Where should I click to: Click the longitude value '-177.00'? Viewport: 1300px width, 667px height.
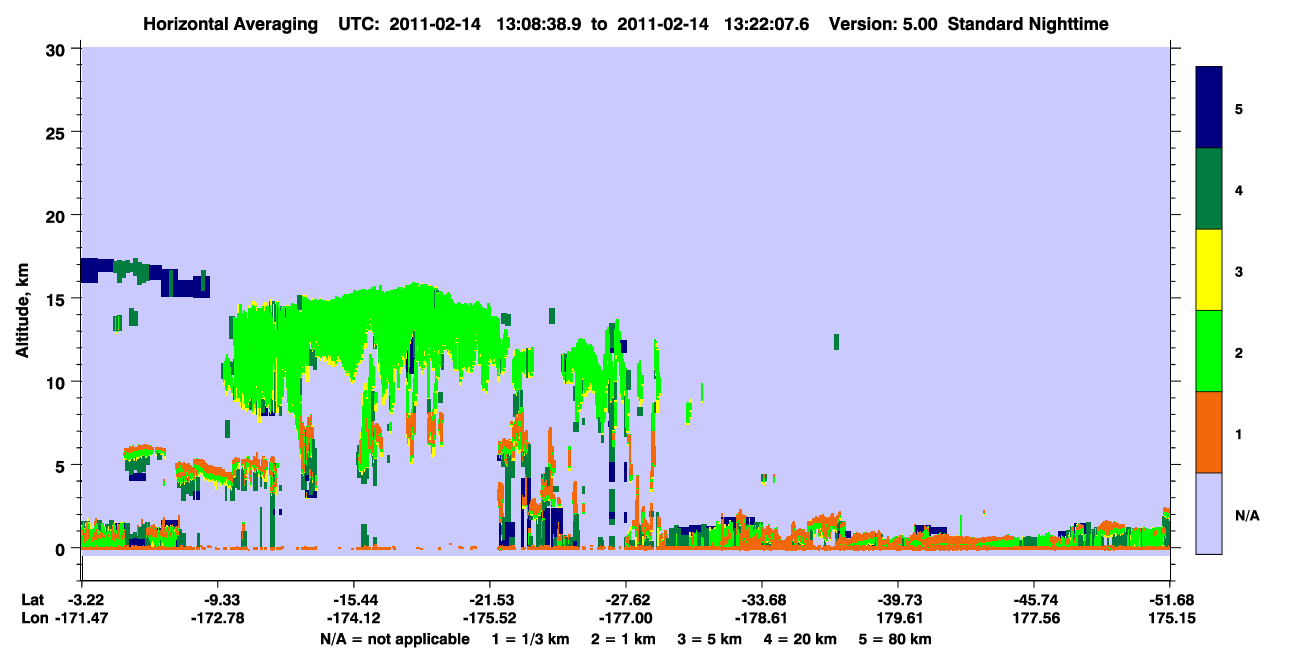[x=625, y=619]
